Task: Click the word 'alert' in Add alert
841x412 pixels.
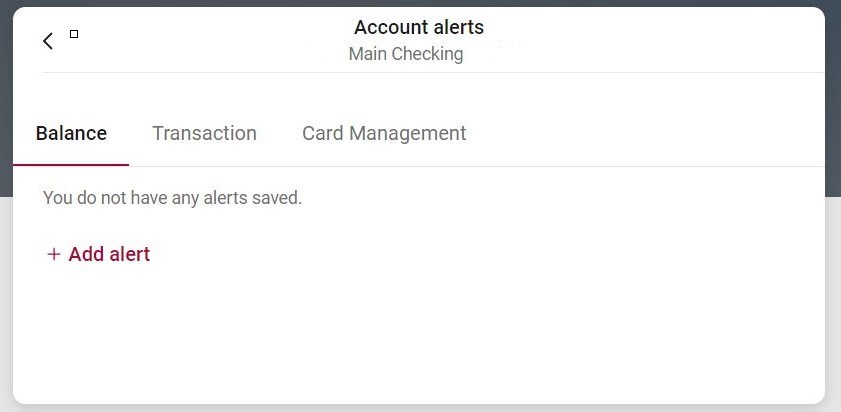Action: (128, 254)
